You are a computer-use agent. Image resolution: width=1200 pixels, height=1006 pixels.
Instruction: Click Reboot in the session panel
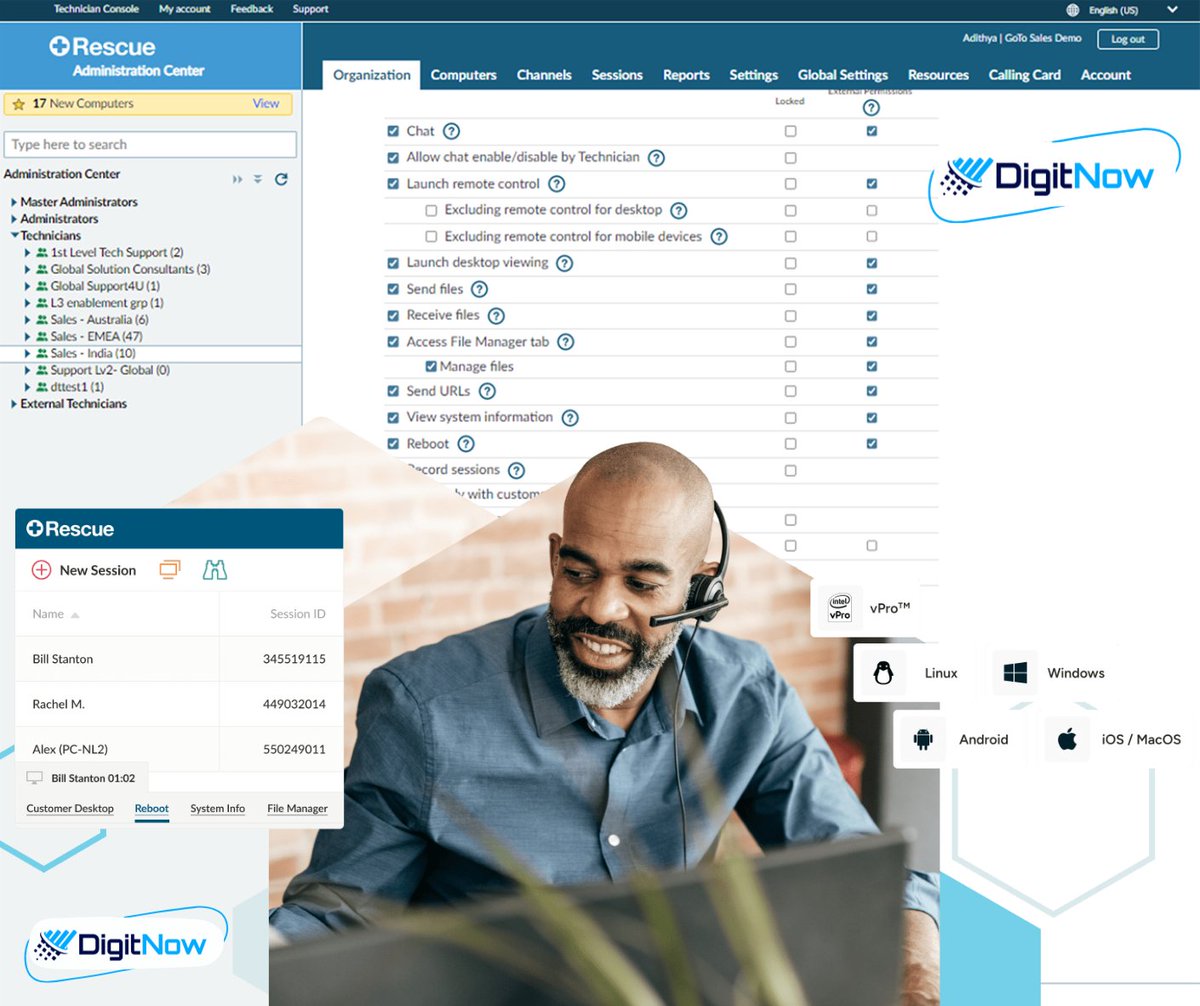(x=152, y=808)
